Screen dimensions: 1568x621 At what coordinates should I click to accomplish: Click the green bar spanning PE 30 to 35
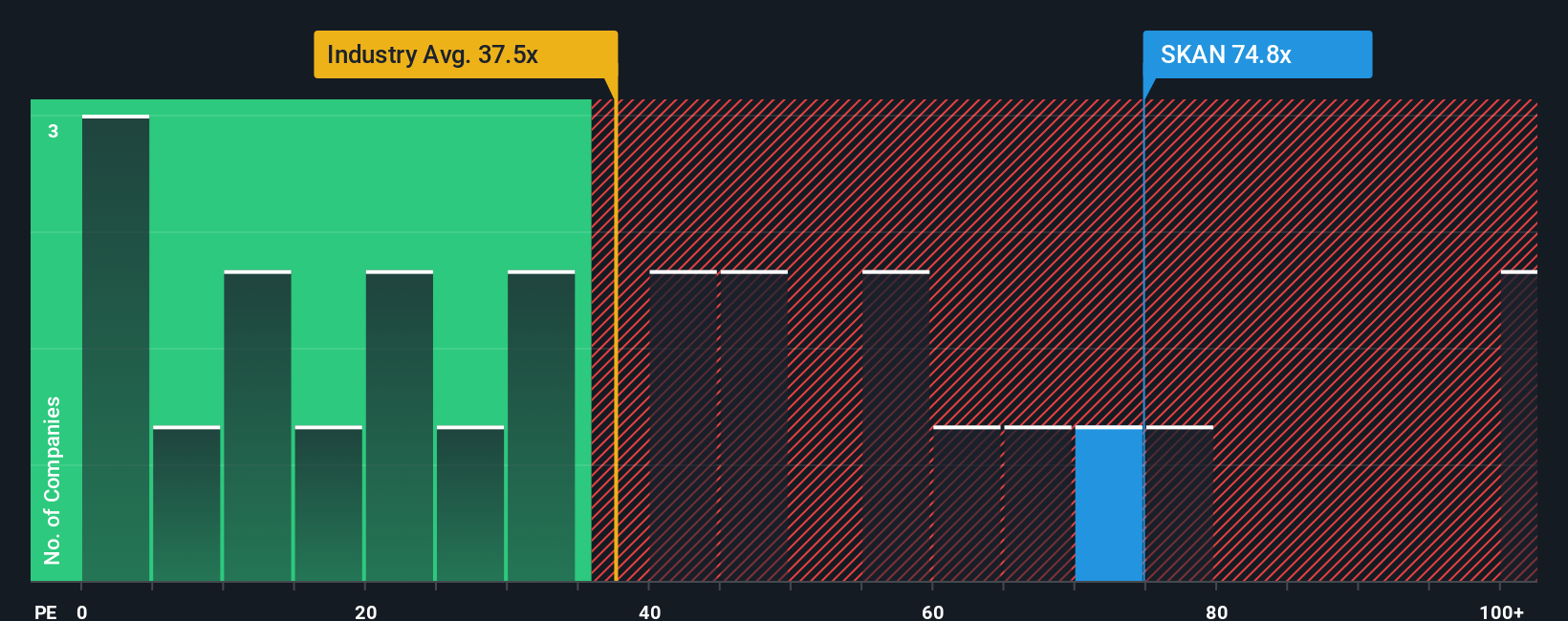click(x=541, y=426)
